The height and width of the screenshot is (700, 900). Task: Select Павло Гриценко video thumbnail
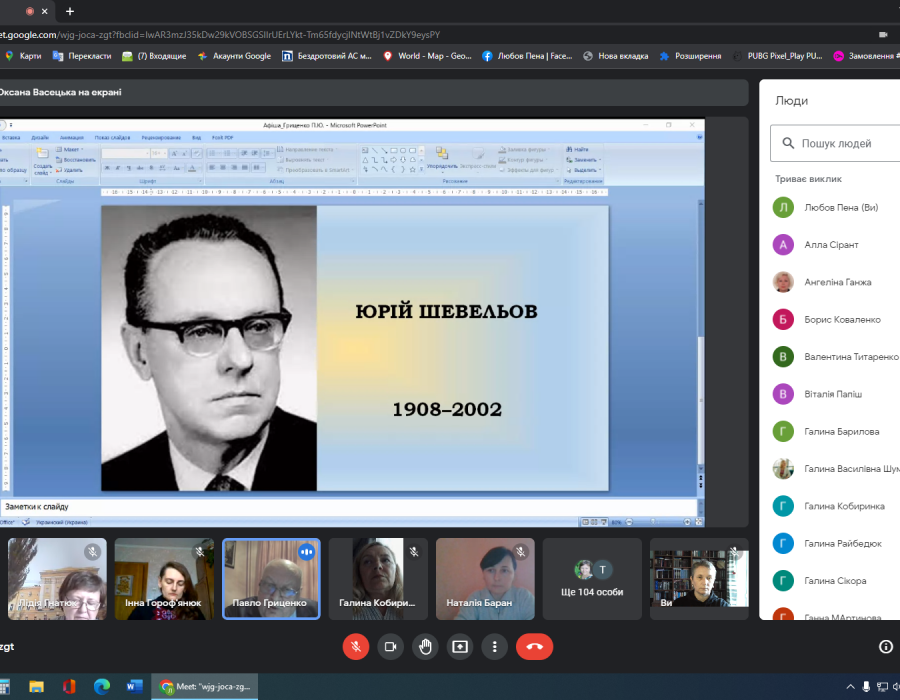271,578
